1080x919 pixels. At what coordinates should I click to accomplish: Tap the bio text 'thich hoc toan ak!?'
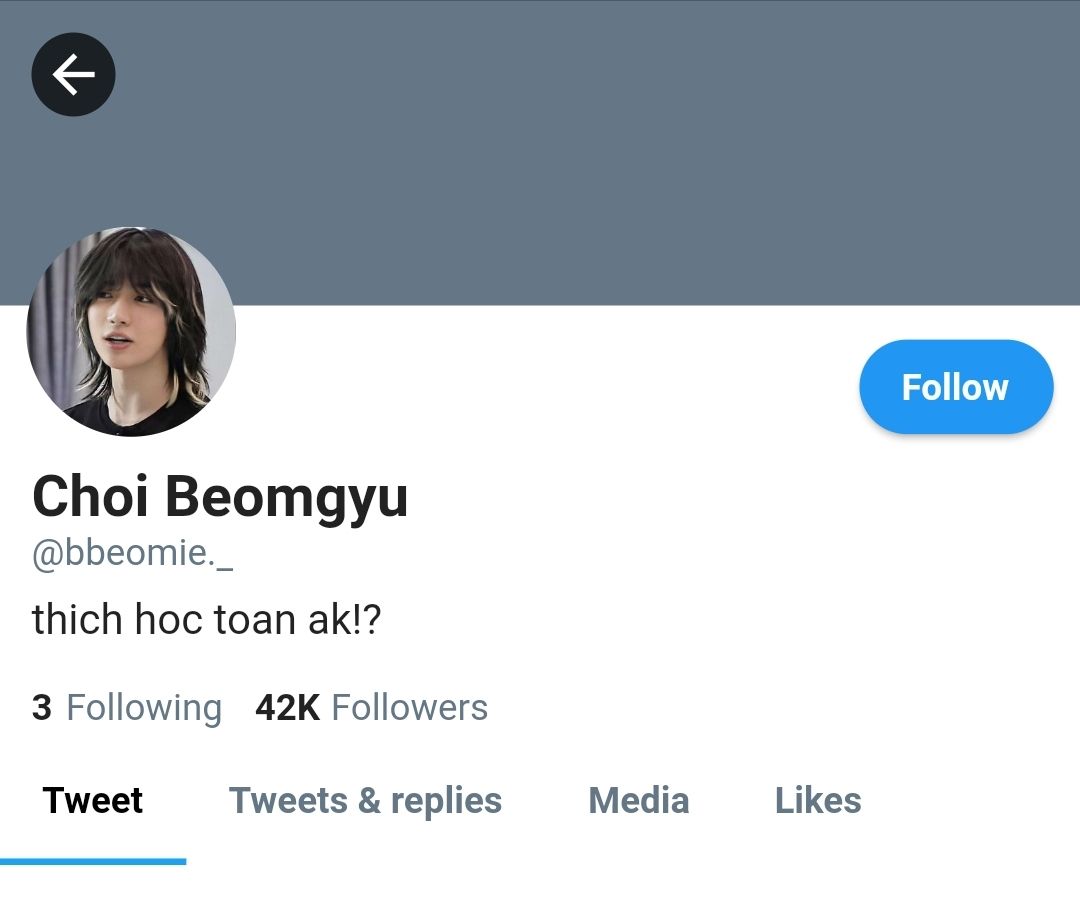tap(206, 620)
